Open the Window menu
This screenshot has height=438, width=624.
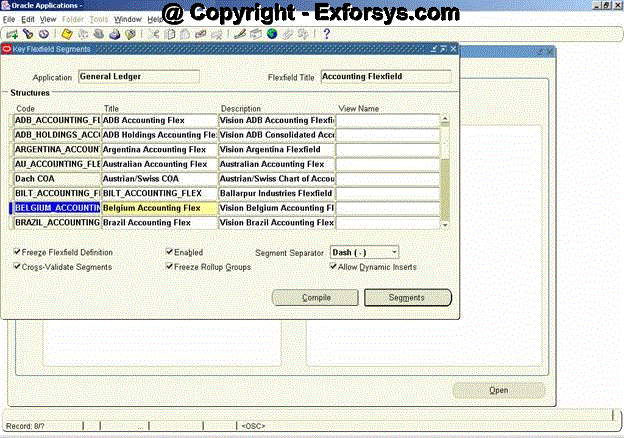click(127, 19)
